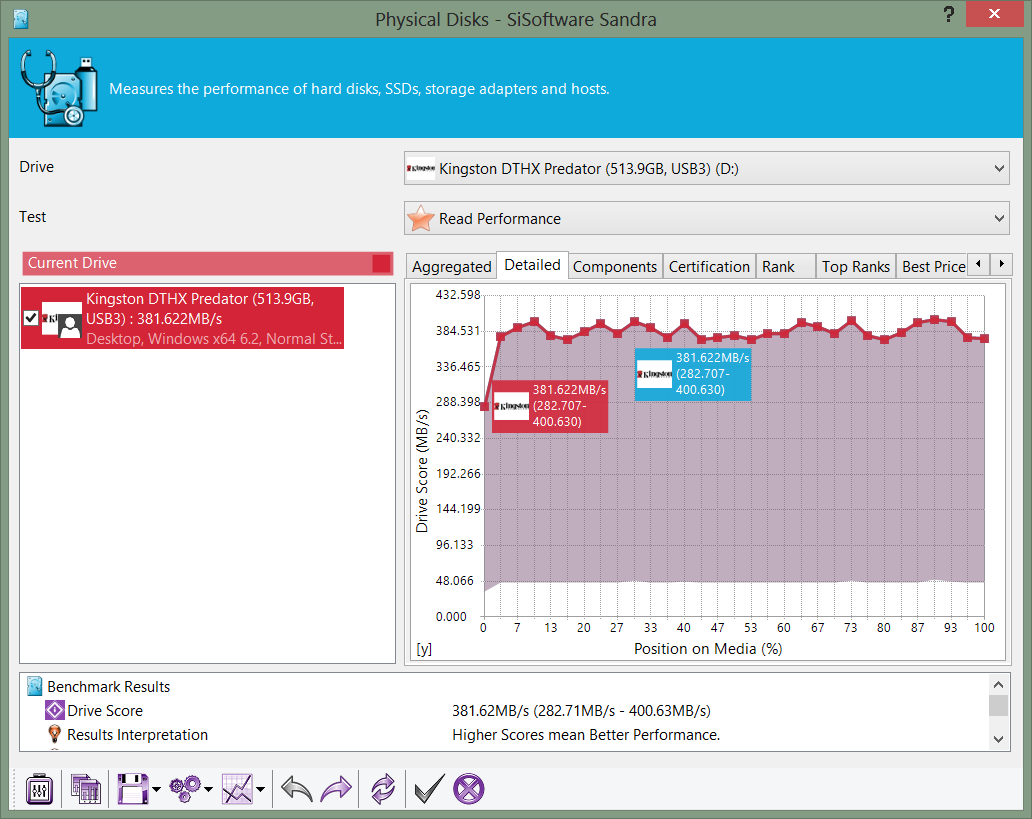The height and width of the screenshot is (819, 1032).
Task: Open the gears icon dropdown arrow
Action: [208, 789]
